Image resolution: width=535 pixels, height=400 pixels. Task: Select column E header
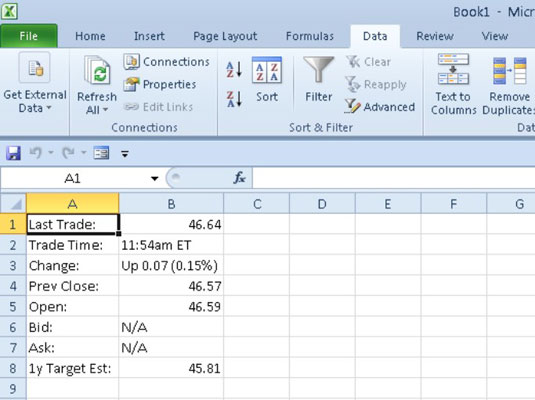coord(388,204)
